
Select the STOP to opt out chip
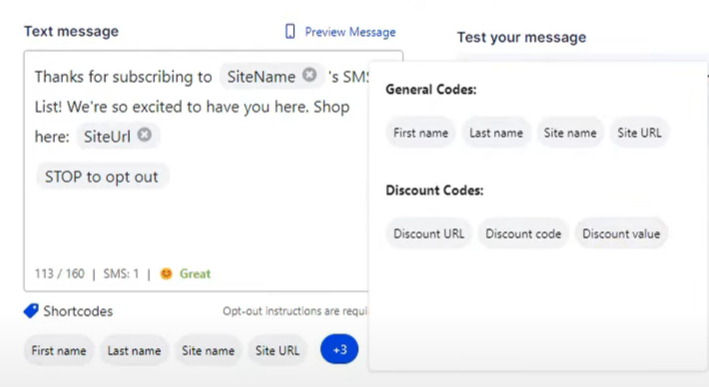tap(102, 177)
